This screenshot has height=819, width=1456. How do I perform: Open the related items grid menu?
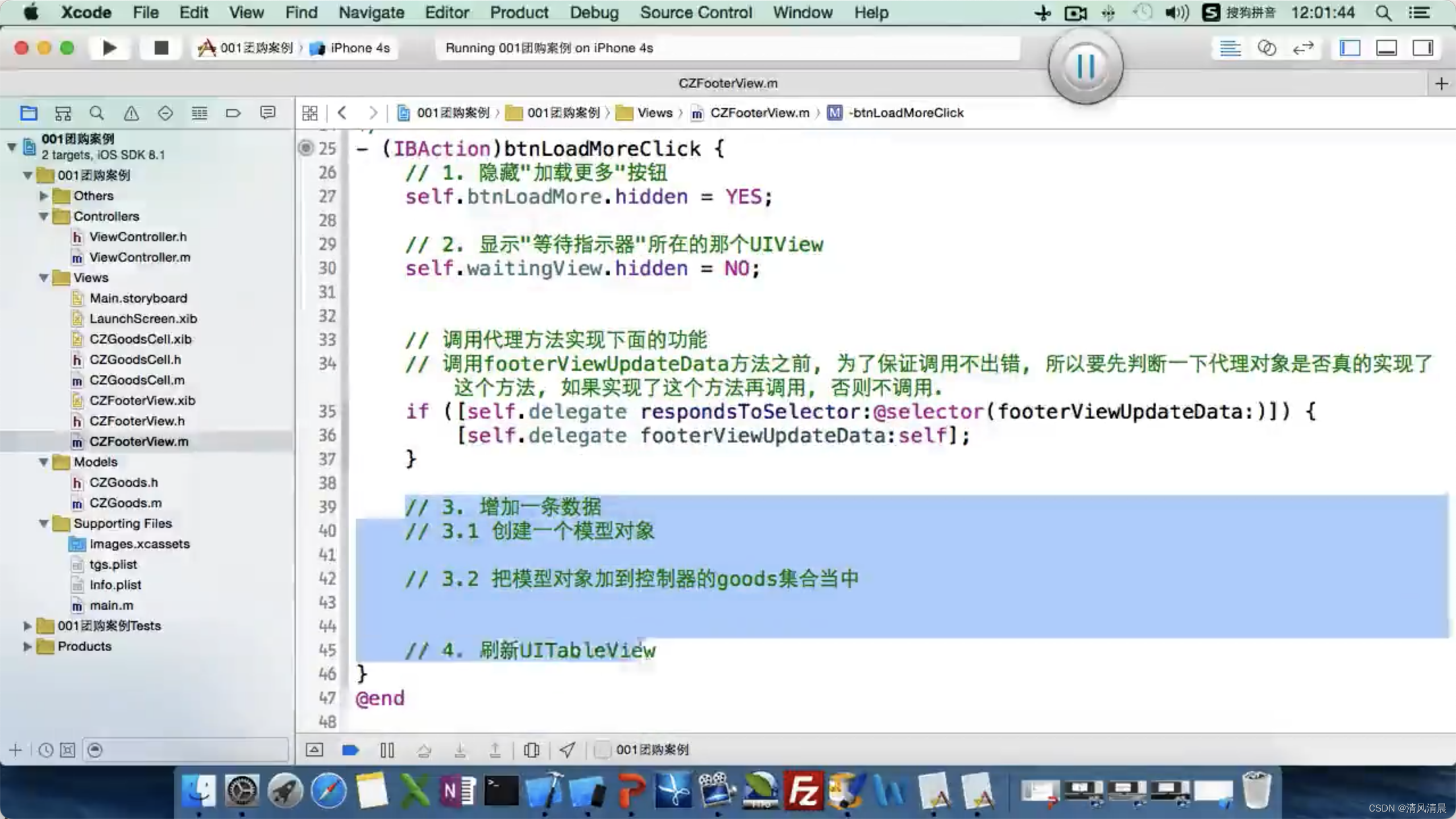click(310, 113)
